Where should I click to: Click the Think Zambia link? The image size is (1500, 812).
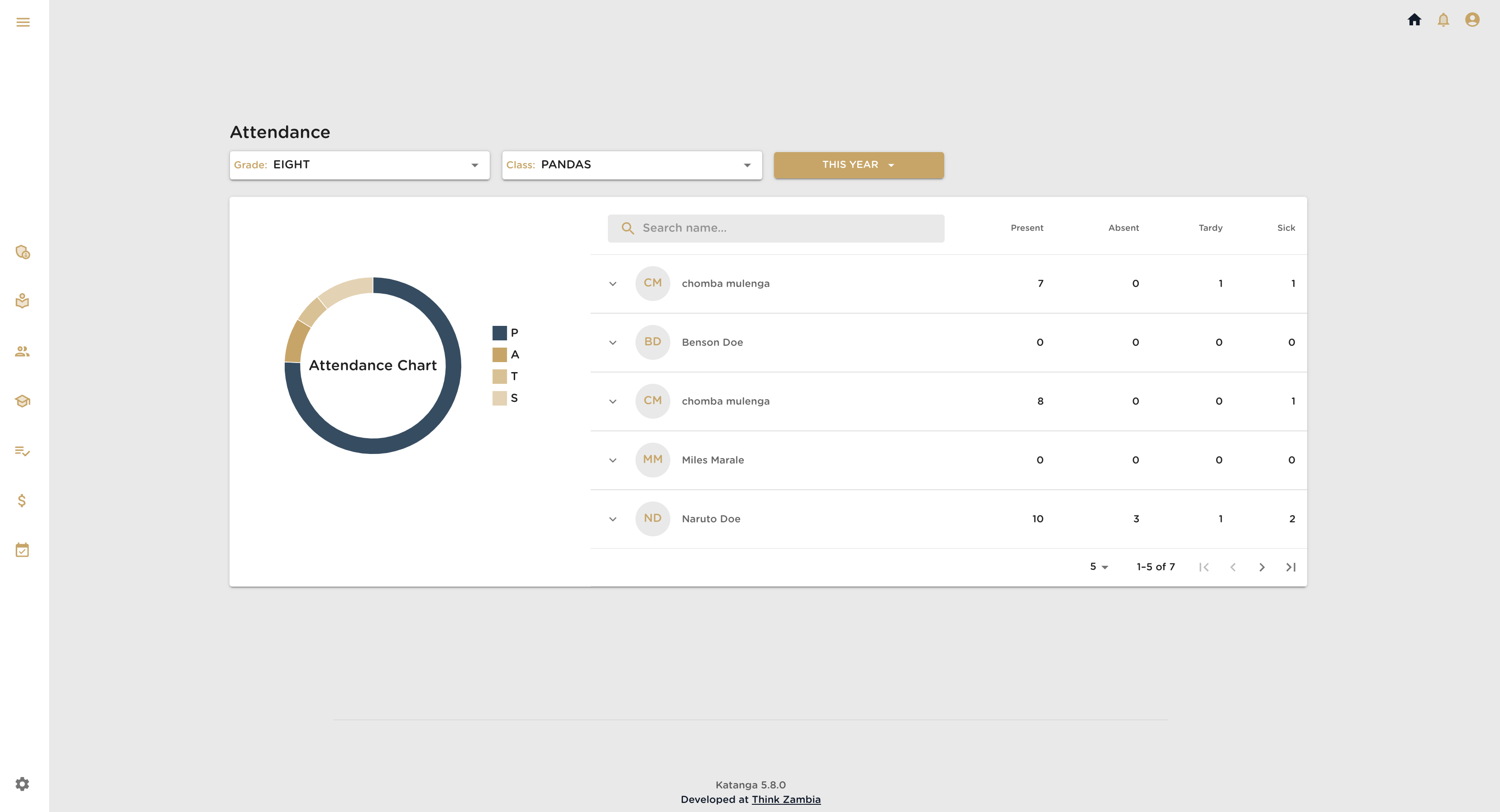pos(786,799)
